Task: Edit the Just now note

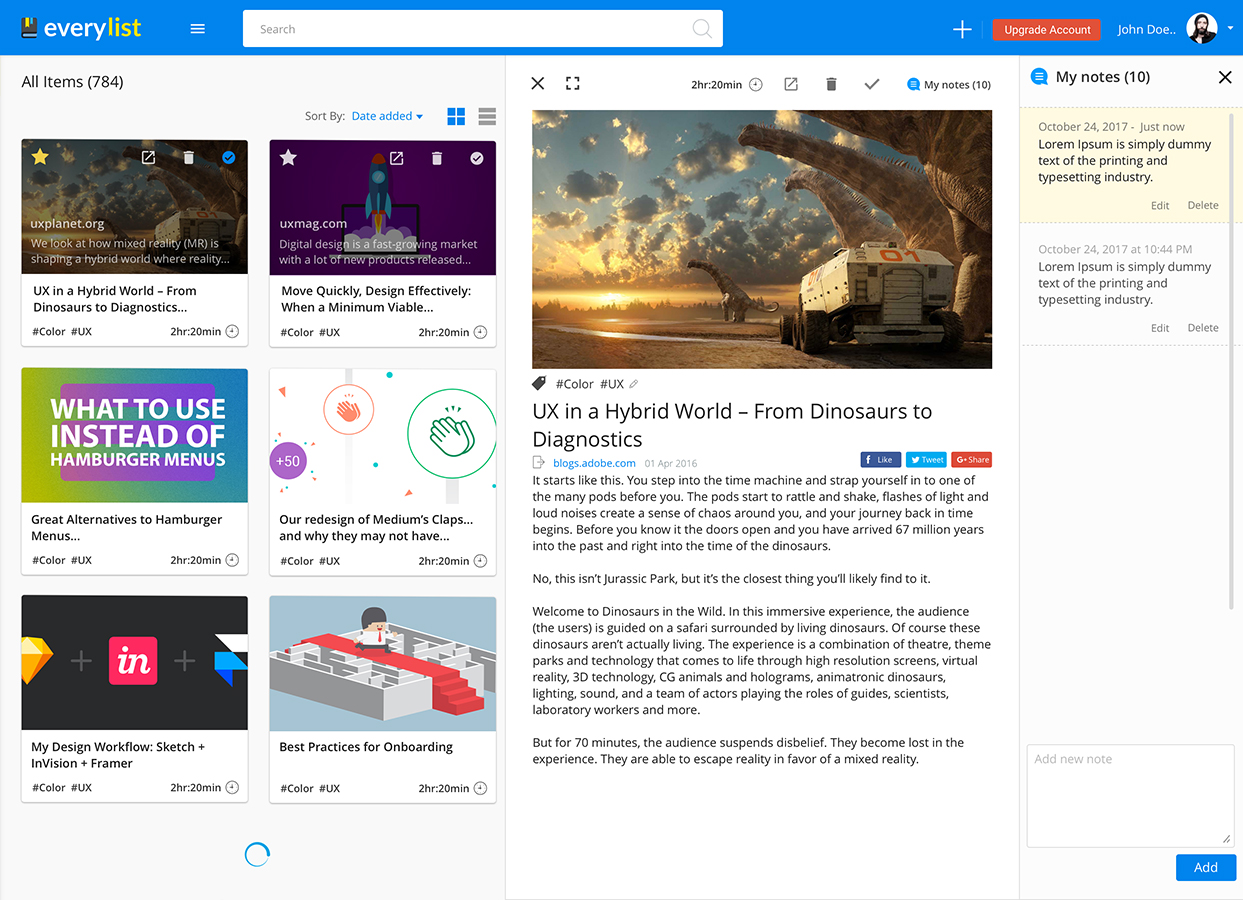Action: [x=1160, y=205]
